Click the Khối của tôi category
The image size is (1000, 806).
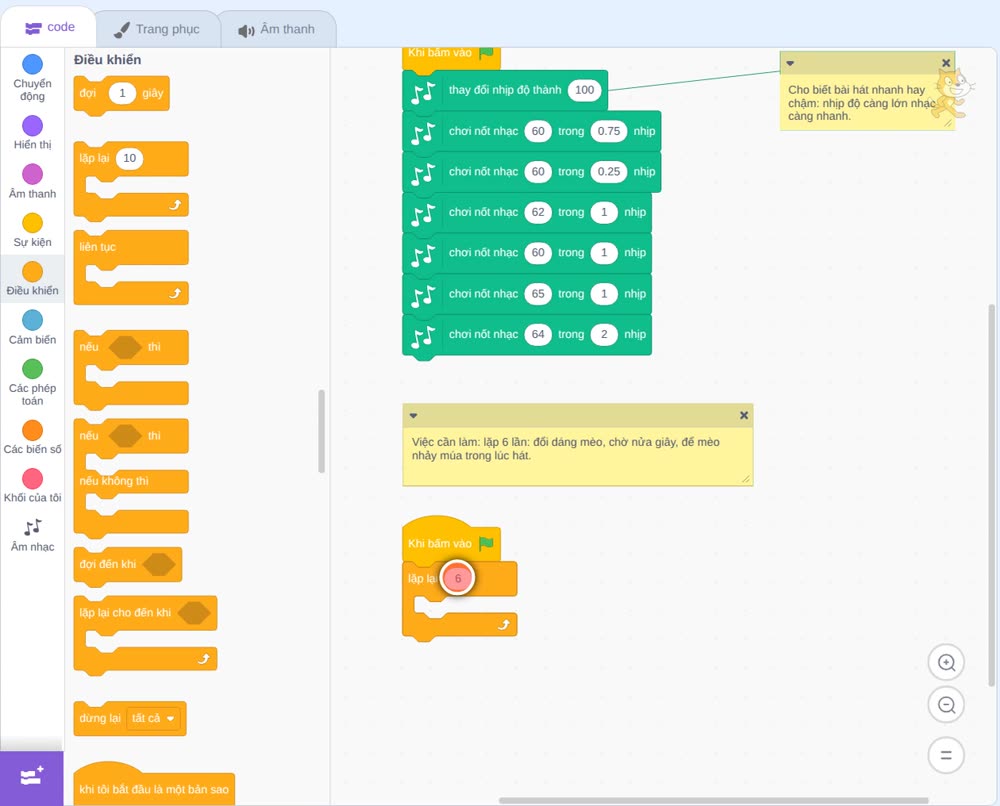tap(33, 486)
